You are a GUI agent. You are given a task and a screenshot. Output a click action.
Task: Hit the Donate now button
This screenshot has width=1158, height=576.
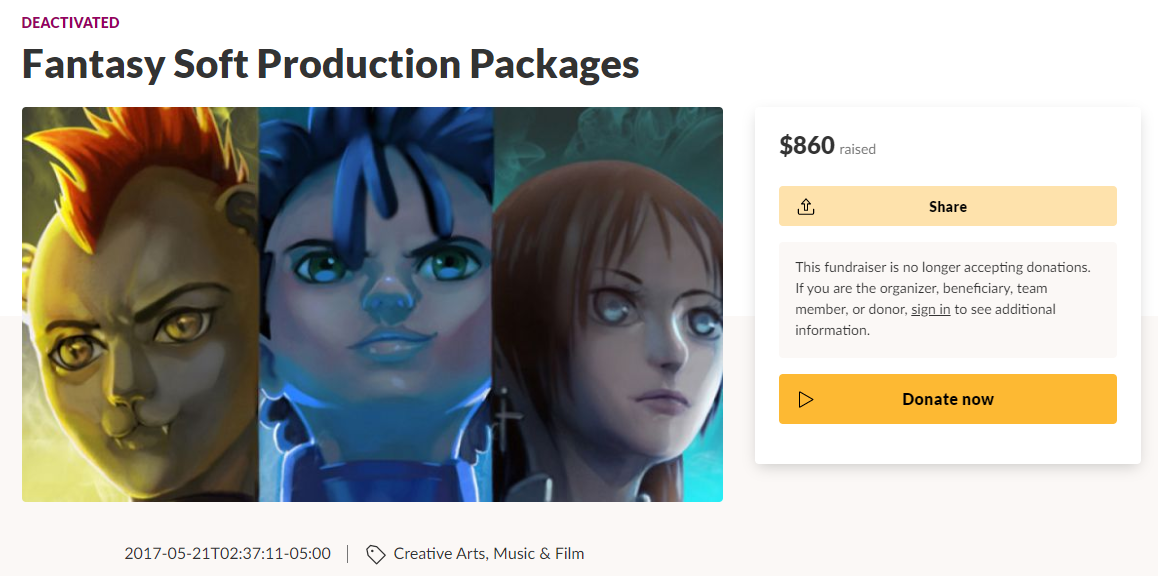[x=948, y=399]
